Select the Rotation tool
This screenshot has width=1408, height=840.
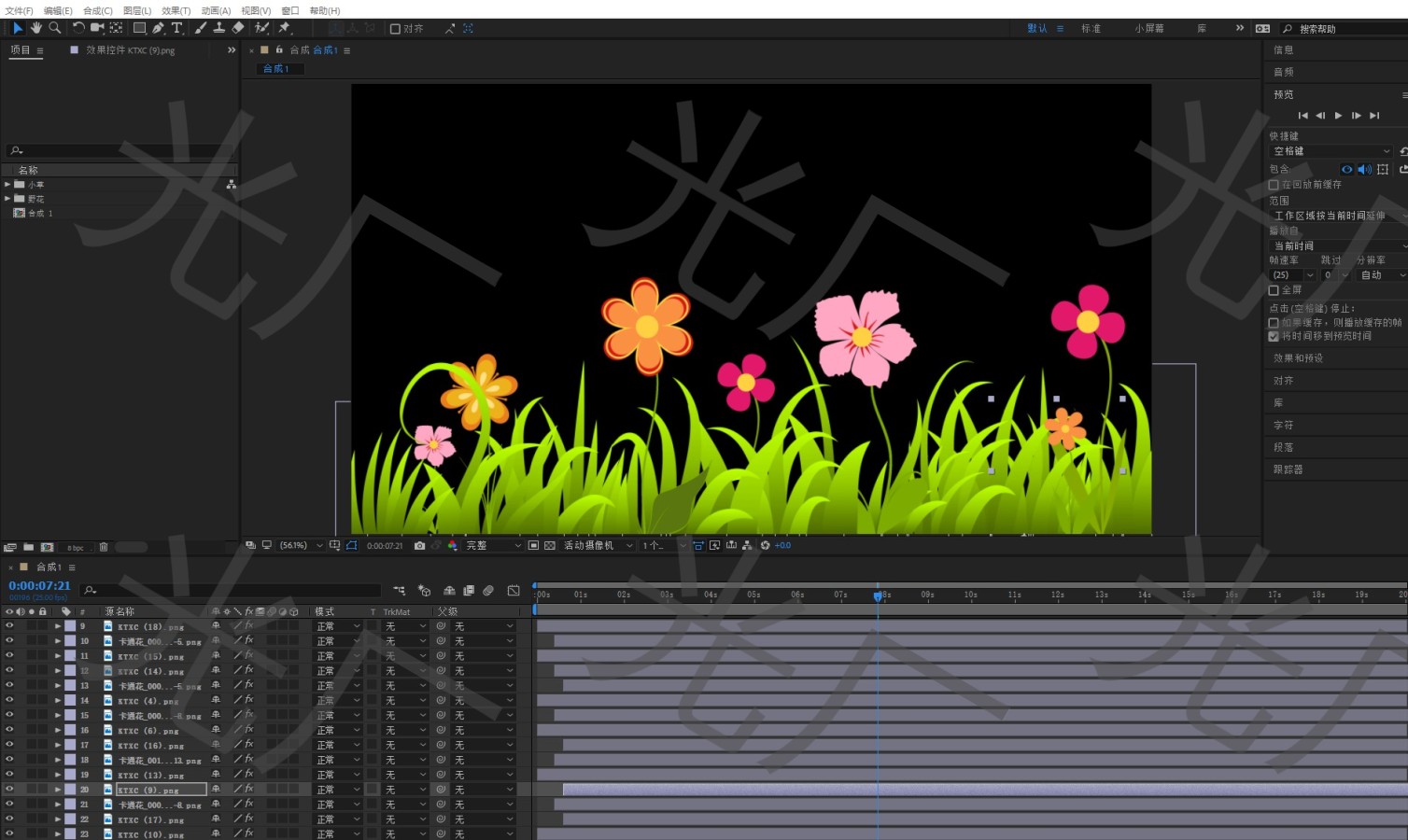[78, 28]
